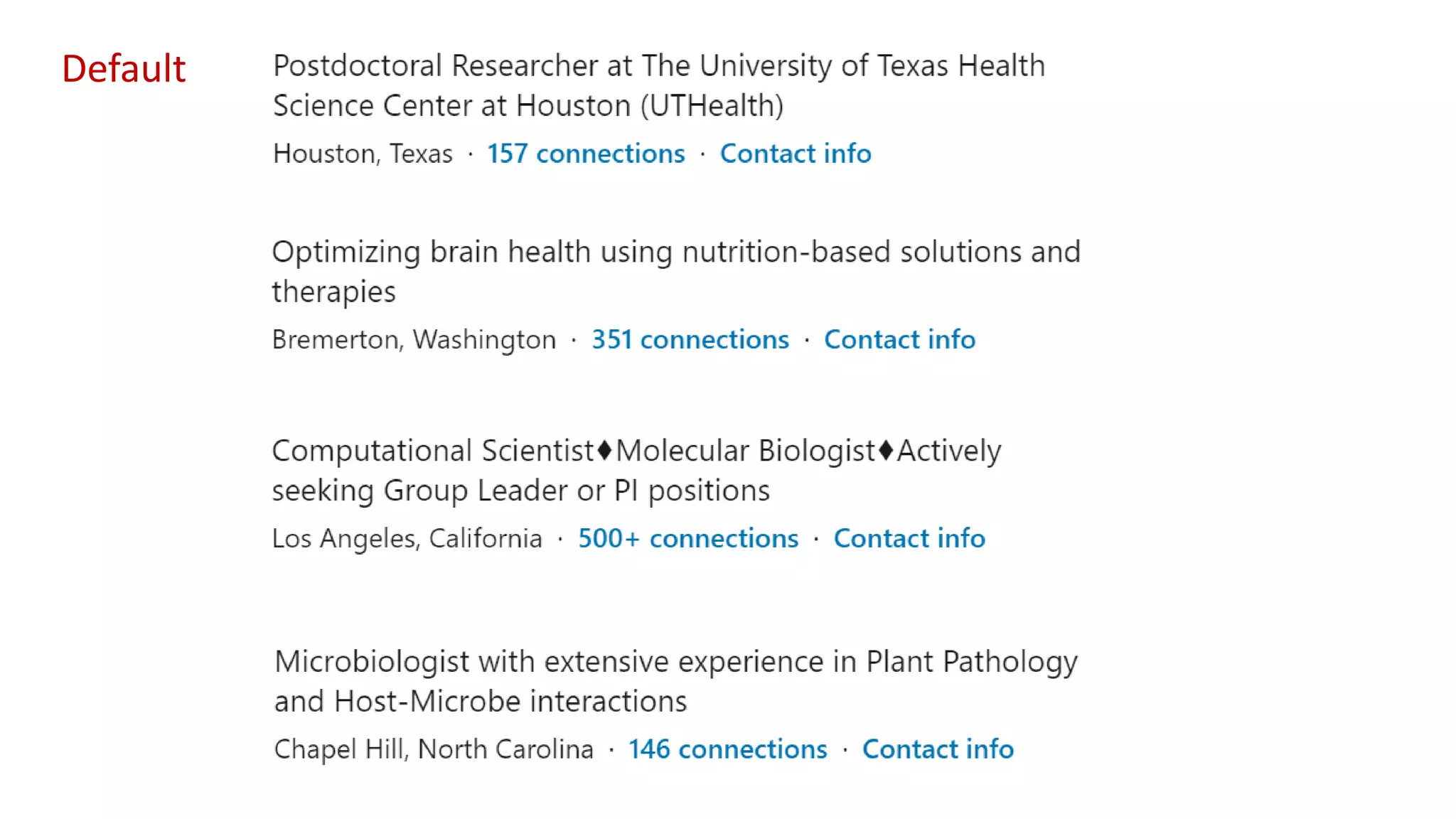Open the 157 connections link

586,154
